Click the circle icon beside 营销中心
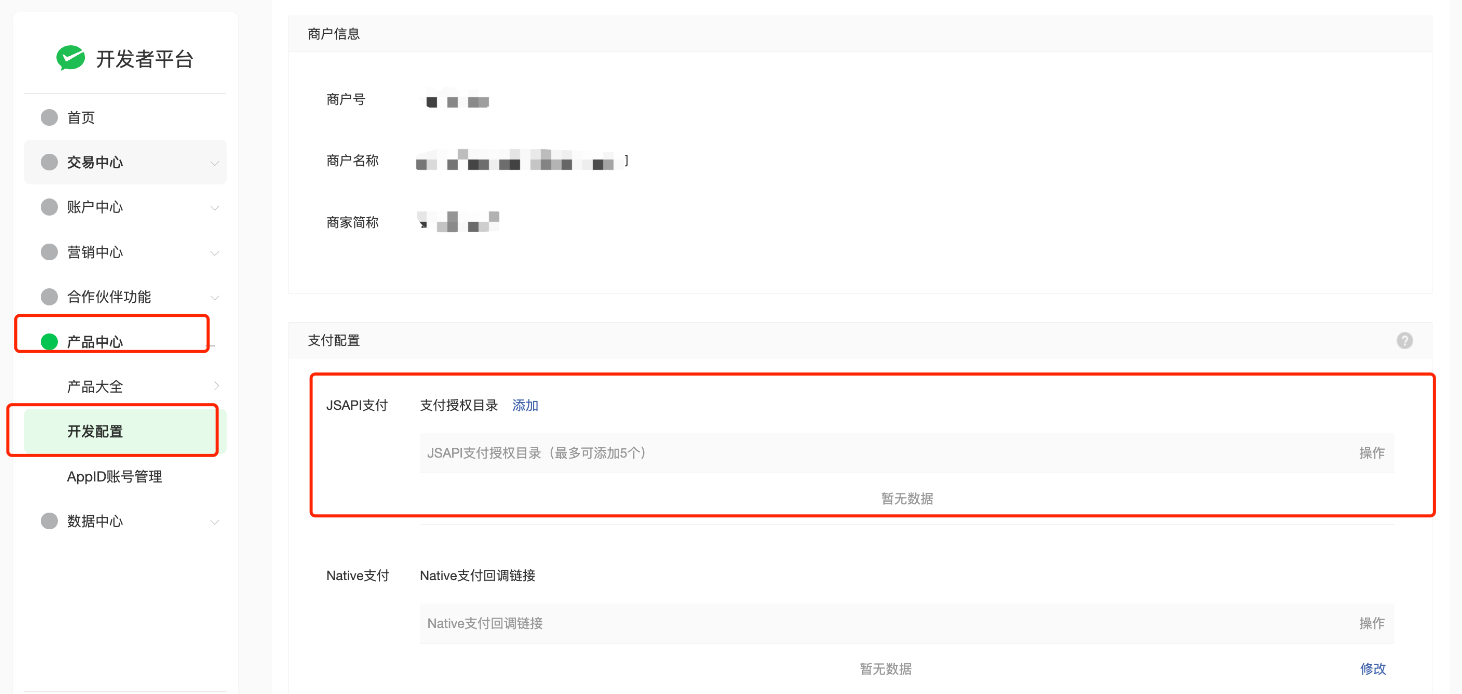 [49, 252]
